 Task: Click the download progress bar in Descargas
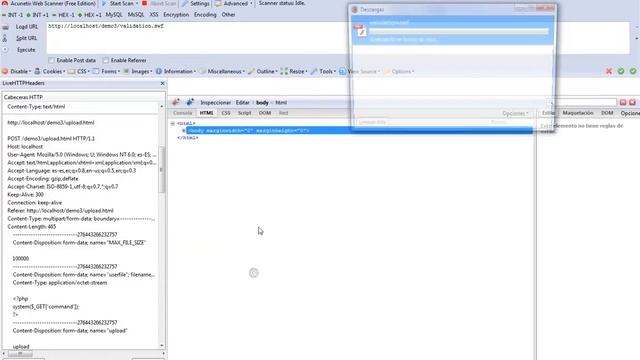459,31
